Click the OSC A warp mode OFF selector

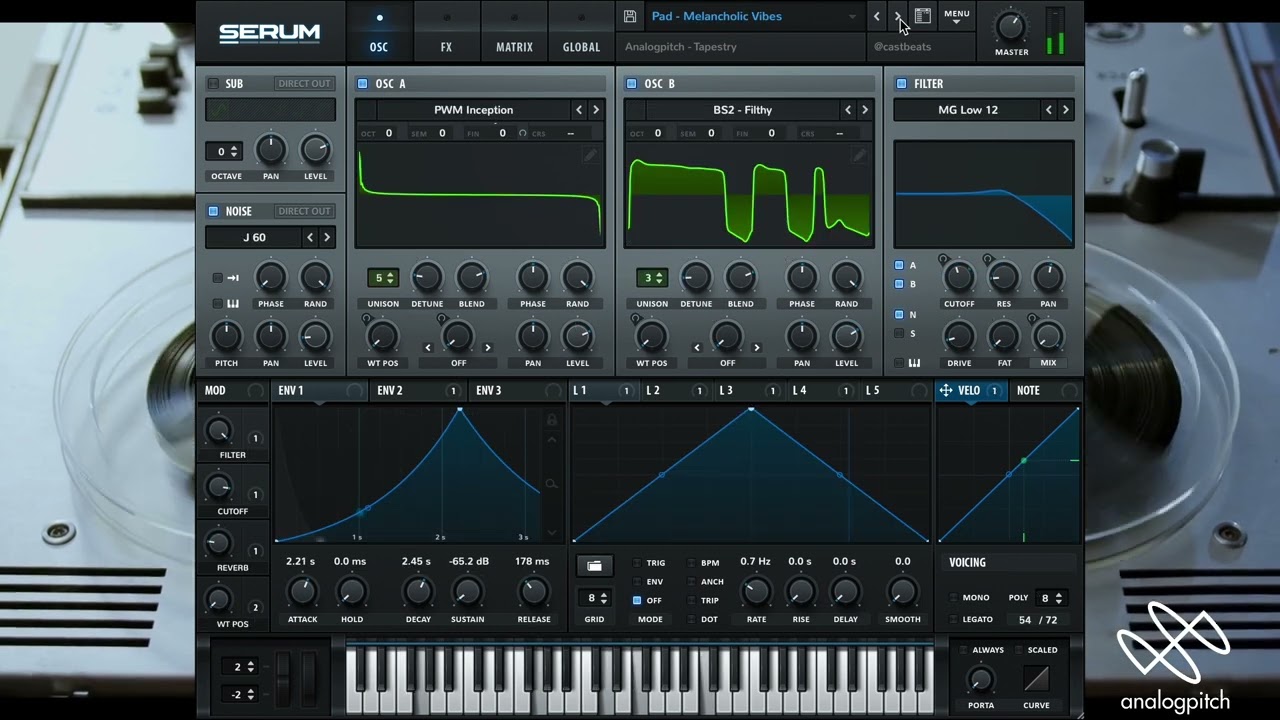(x=458, y=363)
